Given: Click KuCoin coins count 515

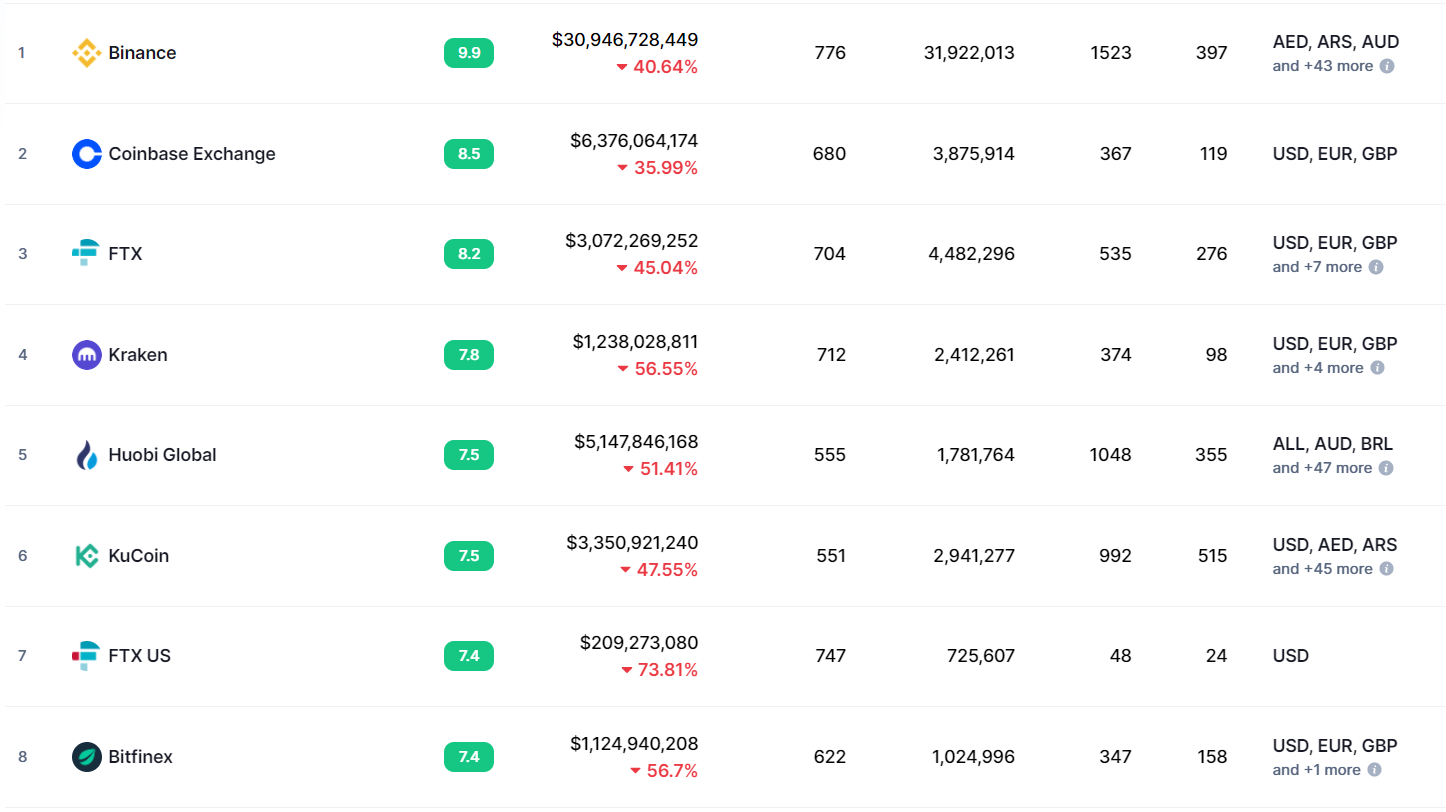Looking at the screenshot, I should click(1212, 556).
